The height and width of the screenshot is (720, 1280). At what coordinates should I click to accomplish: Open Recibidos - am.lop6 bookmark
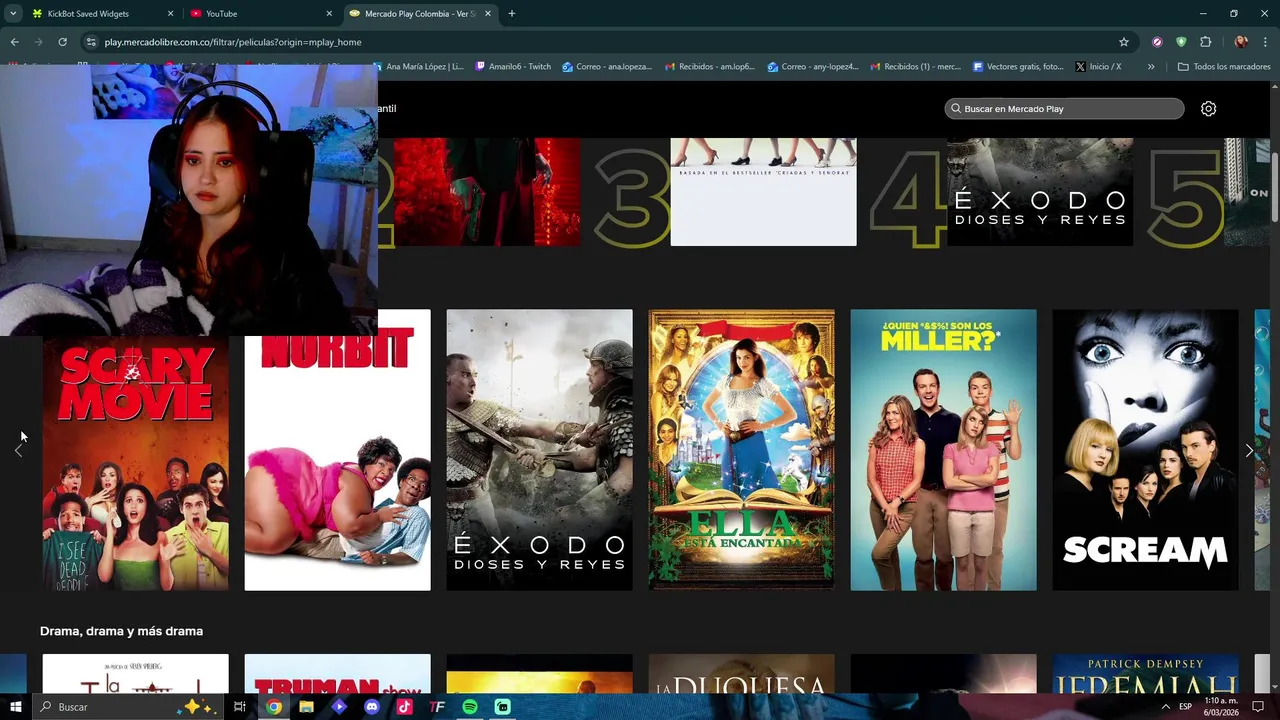point(709,67)
